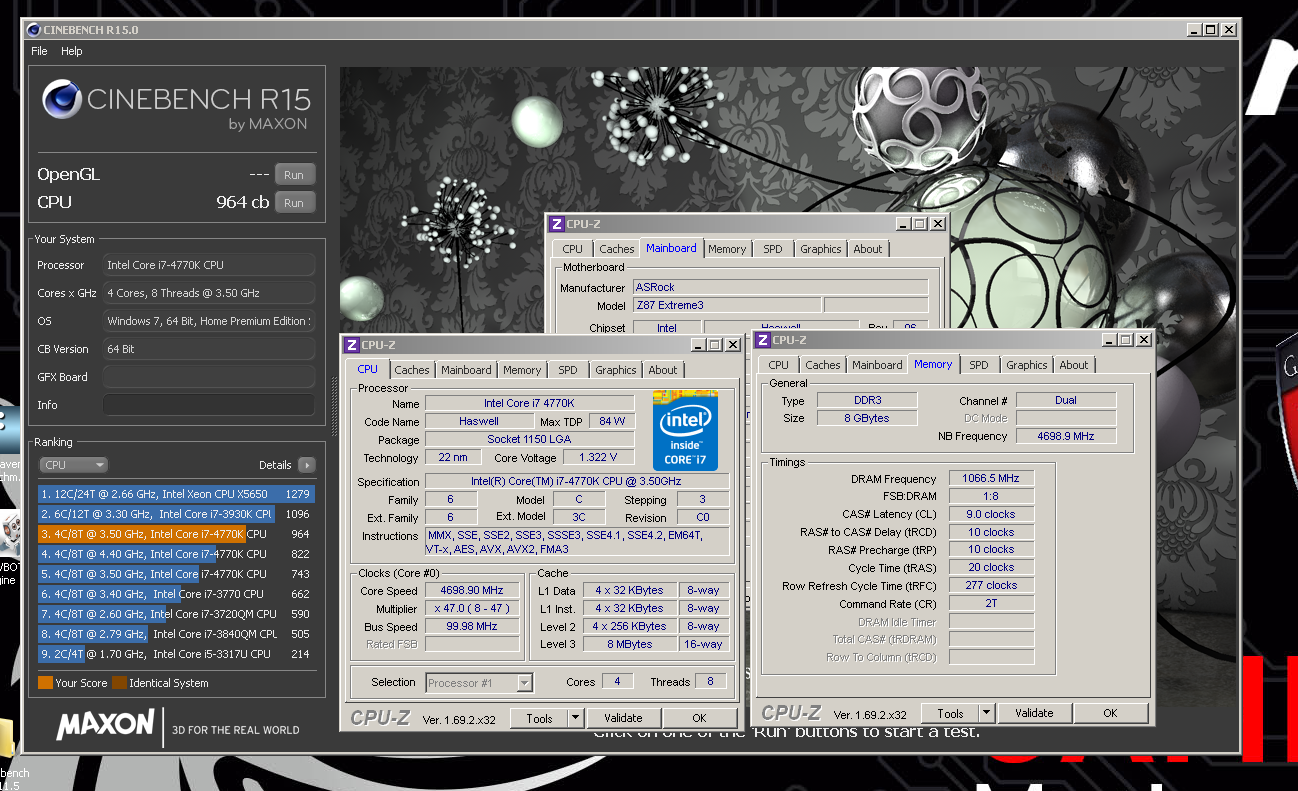Click the Identical System brown legend swatch

(119, 683)
